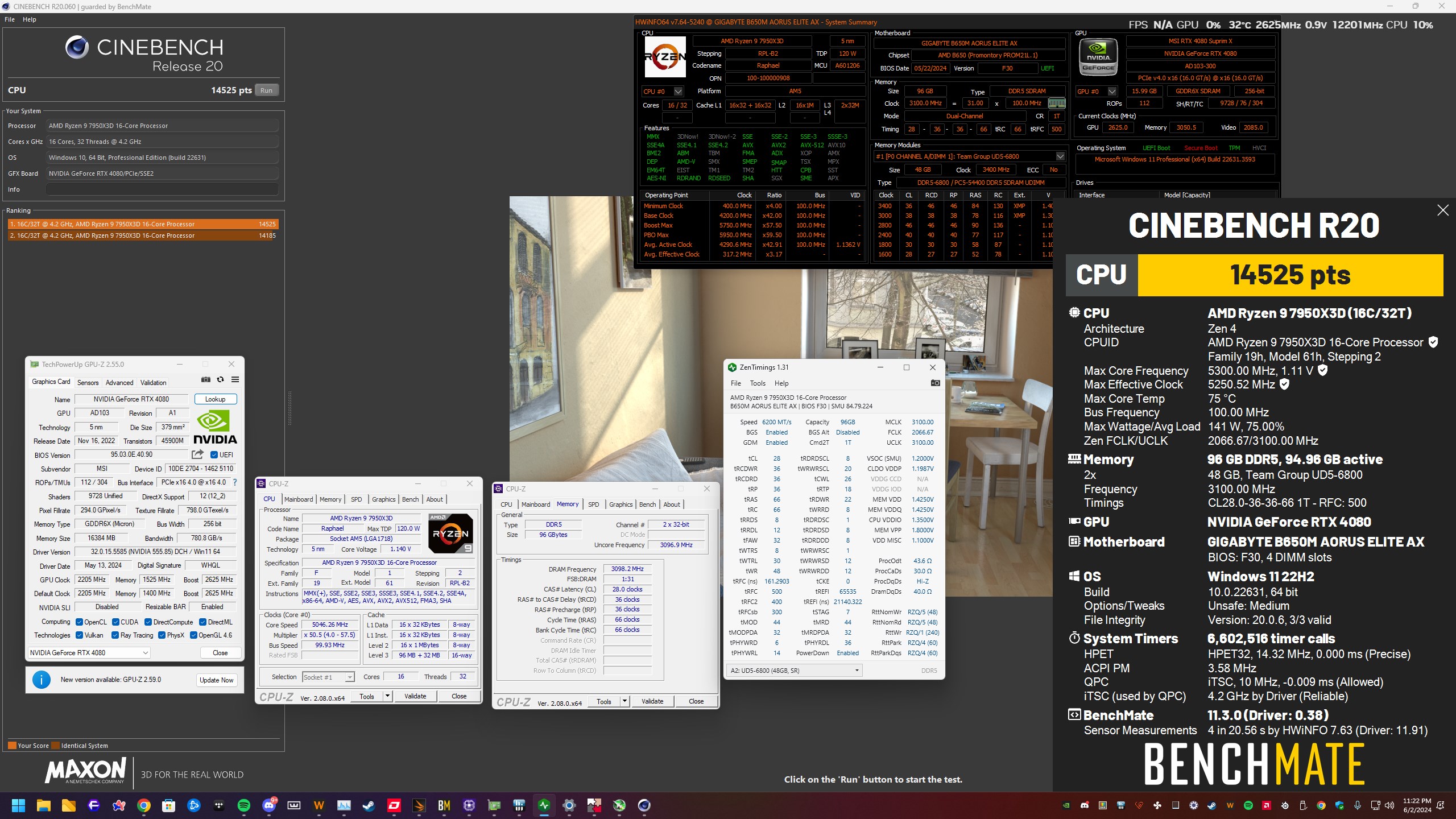This screenshot has height=819, width=1456.
Task: Click the Ryzen logo in HWiNFO summary
Action: click(x=665, y=56)
